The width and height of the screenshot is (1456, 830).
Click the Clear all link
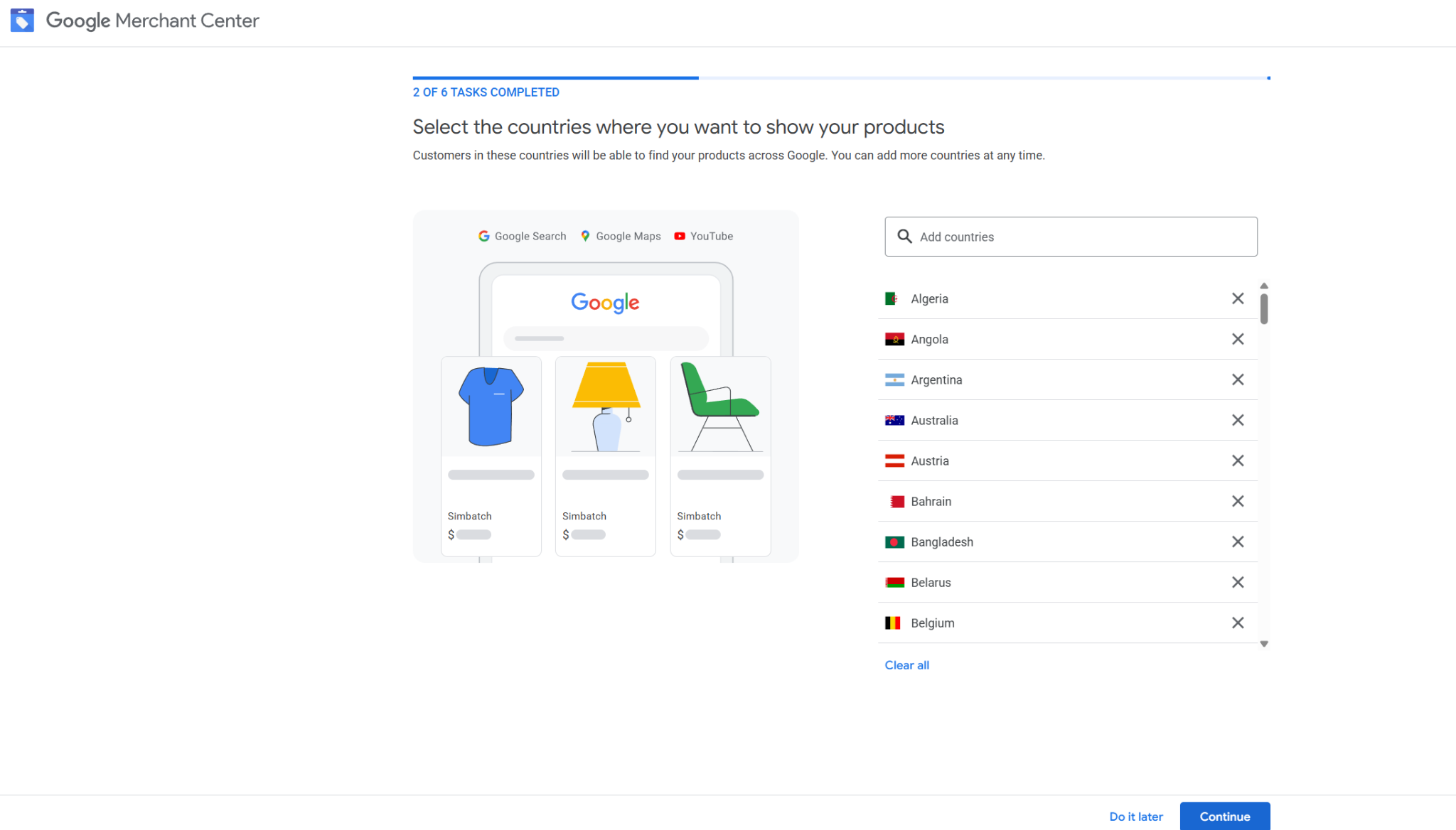point(906,665)
